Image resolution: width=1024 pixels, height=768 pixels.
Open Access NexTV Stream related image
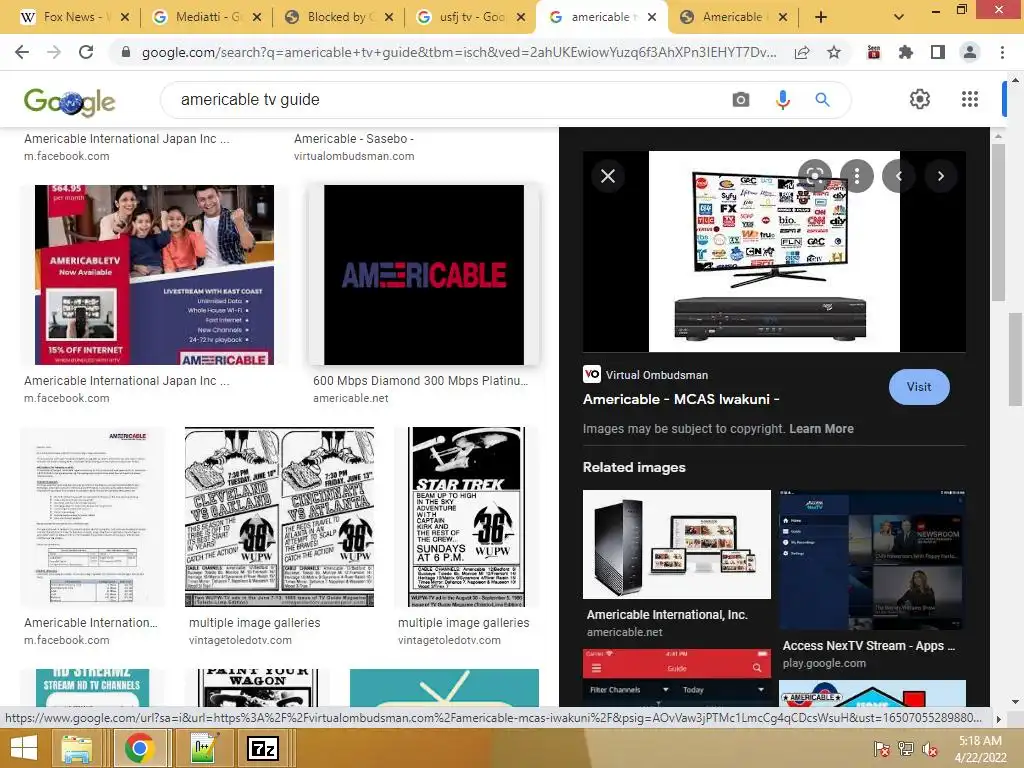coord(872,560)
